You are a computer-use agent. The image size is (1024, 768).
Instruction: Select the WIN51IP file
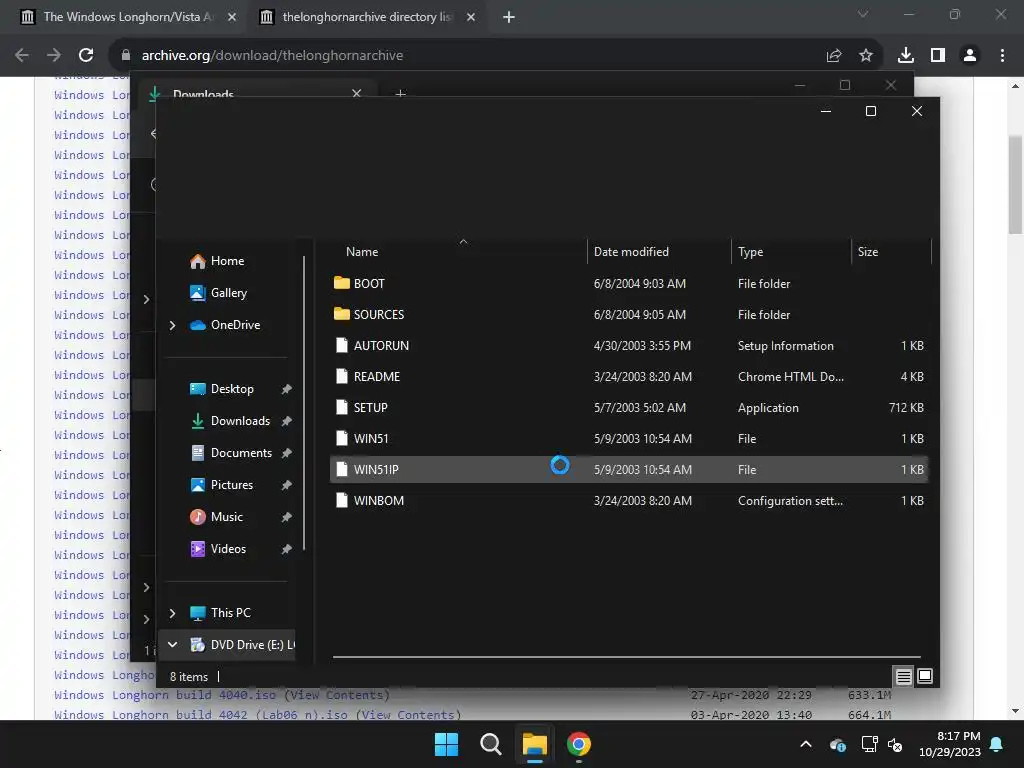629,470
